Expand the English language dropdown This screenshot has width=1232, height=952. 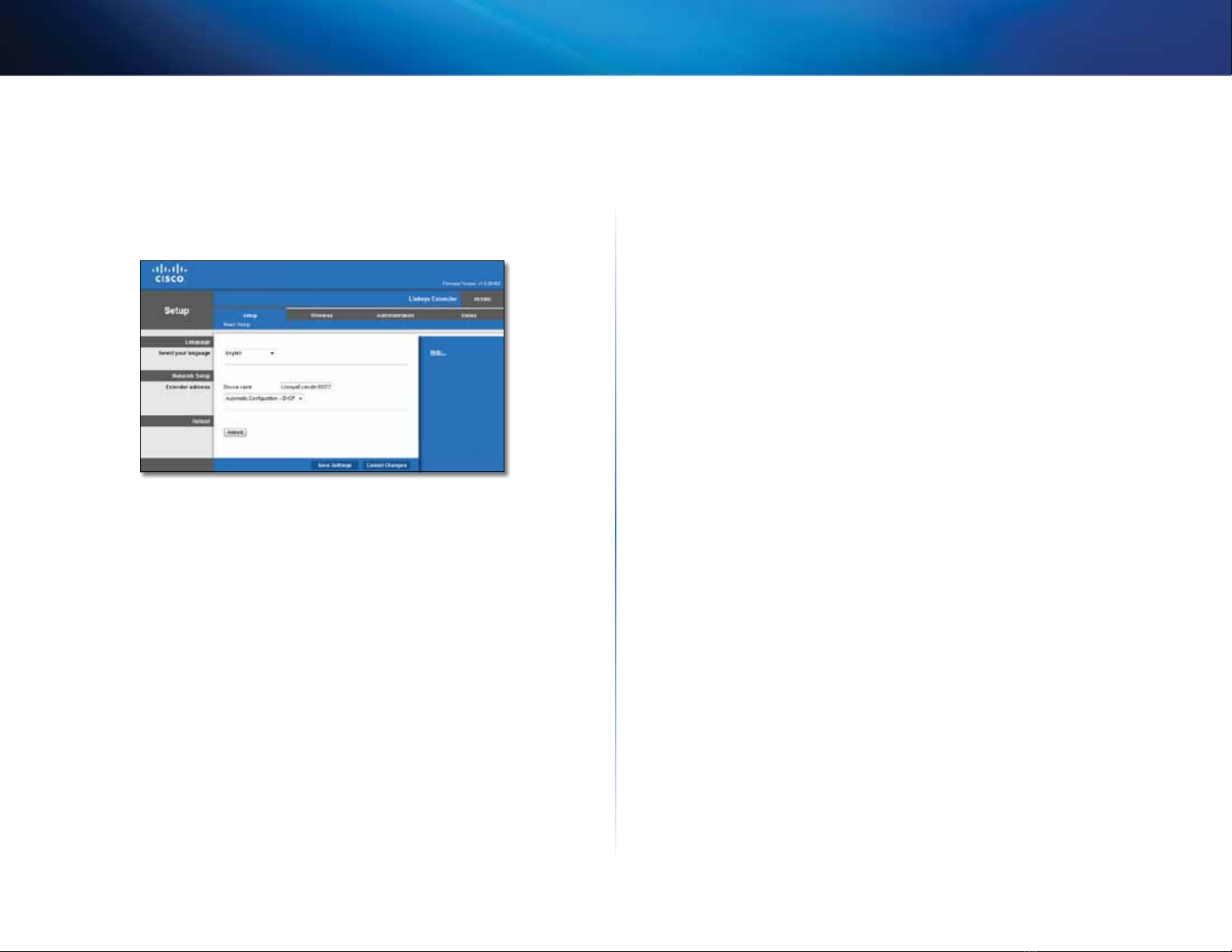pos(250,354)
